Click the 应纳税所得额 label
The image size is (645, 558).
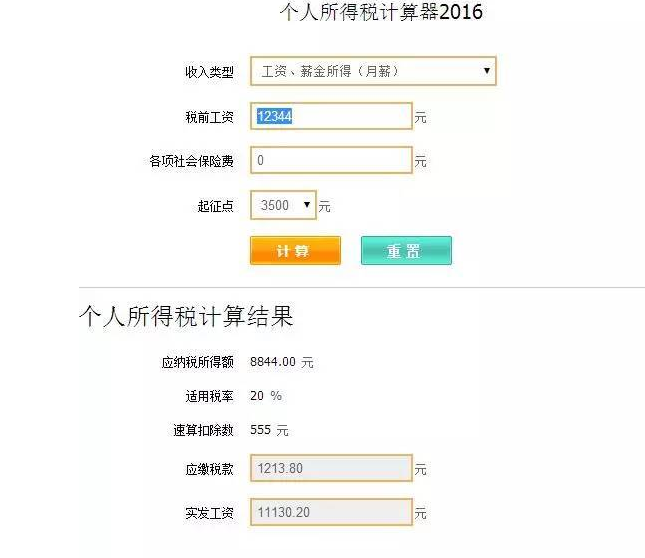(x=197, y=362)
